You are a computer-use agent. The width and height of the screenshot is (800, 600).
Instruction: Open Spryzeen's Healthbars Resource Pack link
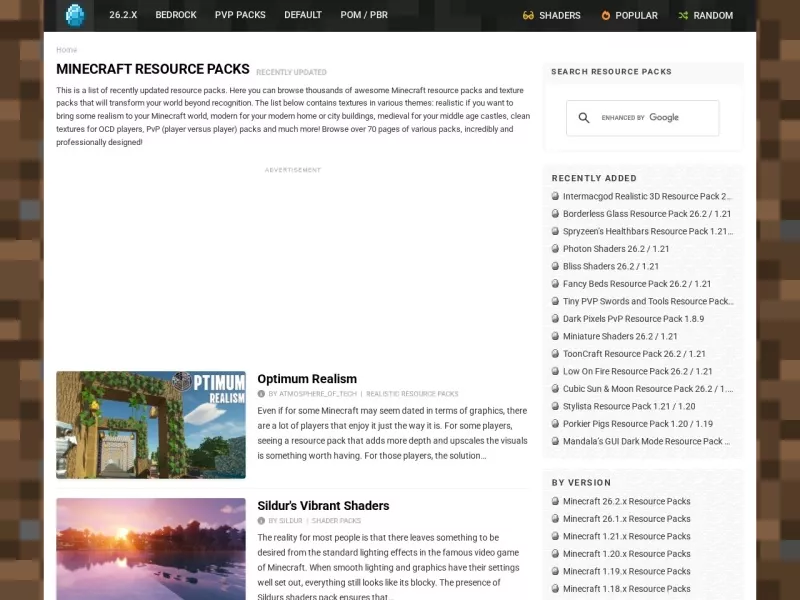pyautogui.click(x=648, y=231)
